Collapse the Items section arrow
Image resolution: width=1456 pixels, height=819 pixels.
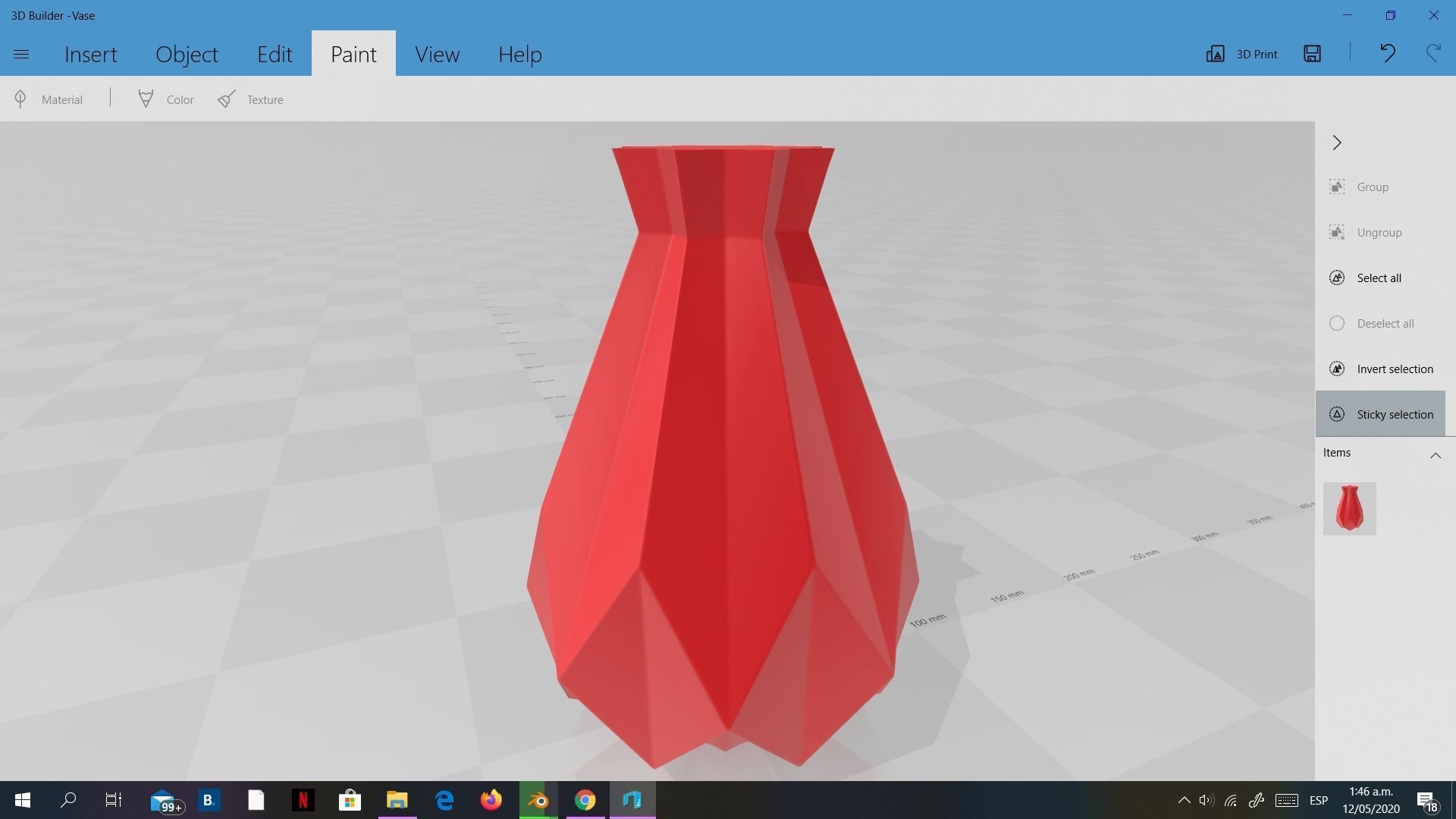[x=1435, y=455]
